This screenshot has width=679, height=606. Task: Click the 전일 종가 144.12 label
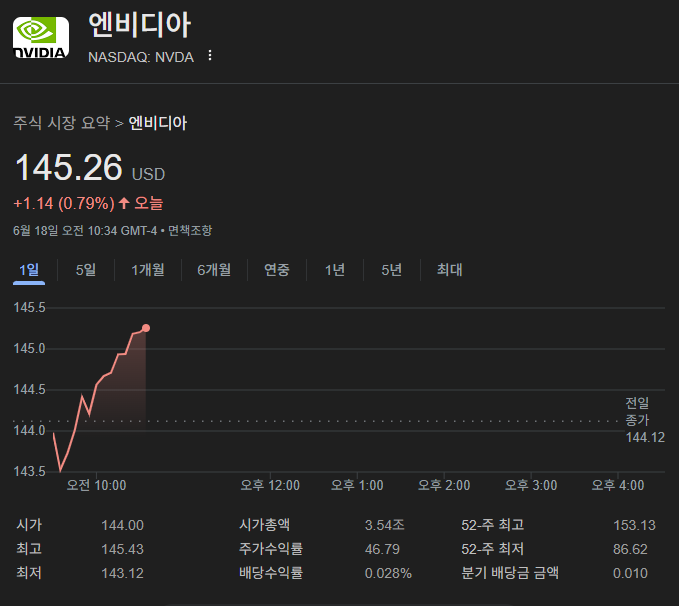[x=644, y=420]
